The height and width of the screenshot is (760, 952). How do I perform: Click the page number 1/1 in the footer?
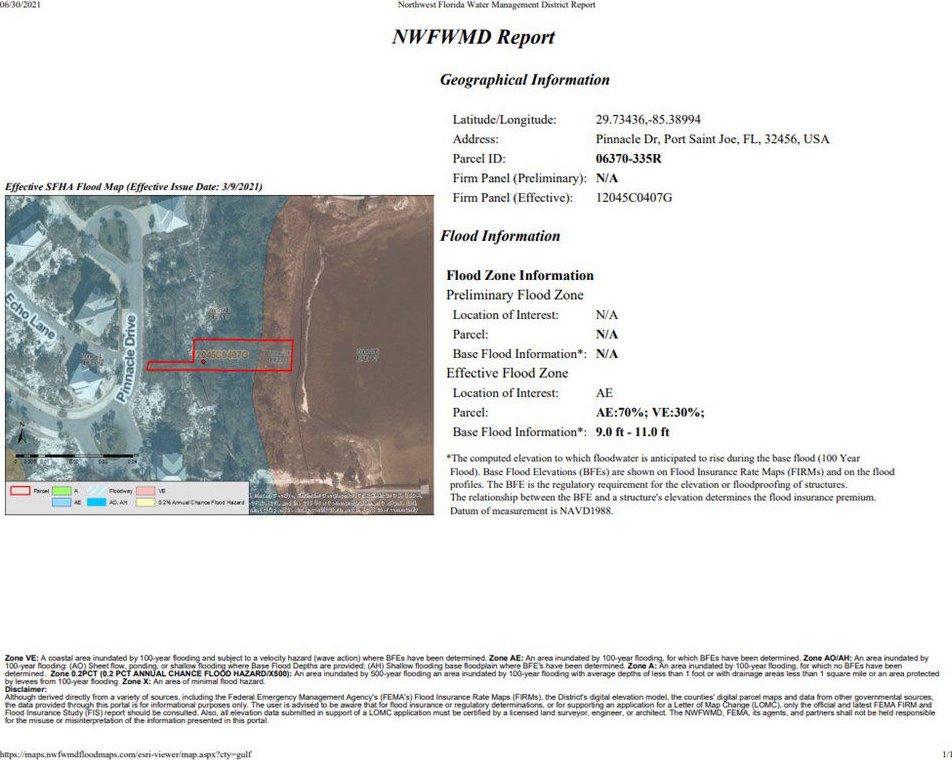947,754
